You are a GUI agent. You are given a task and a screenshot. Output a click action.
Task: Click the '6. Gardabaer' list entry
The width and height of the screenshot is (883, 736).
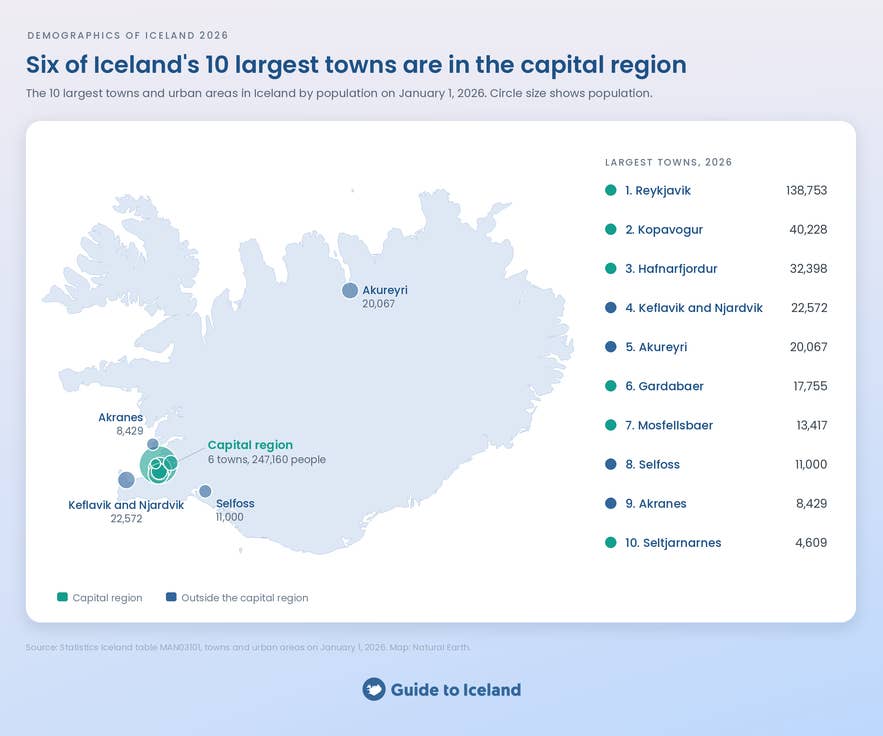coord(665,386)
